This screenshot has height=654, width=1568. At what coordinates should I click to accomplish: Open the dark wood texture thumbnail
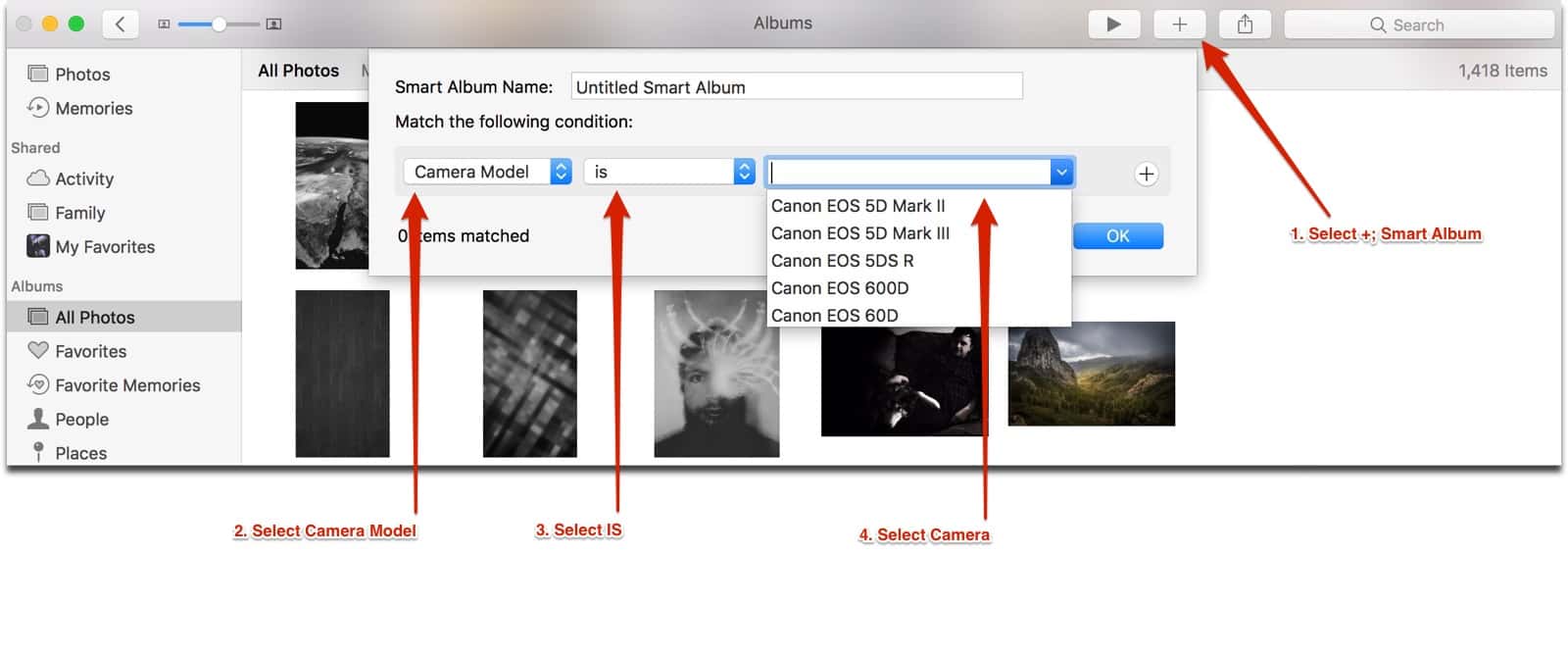tap(342, 374)
